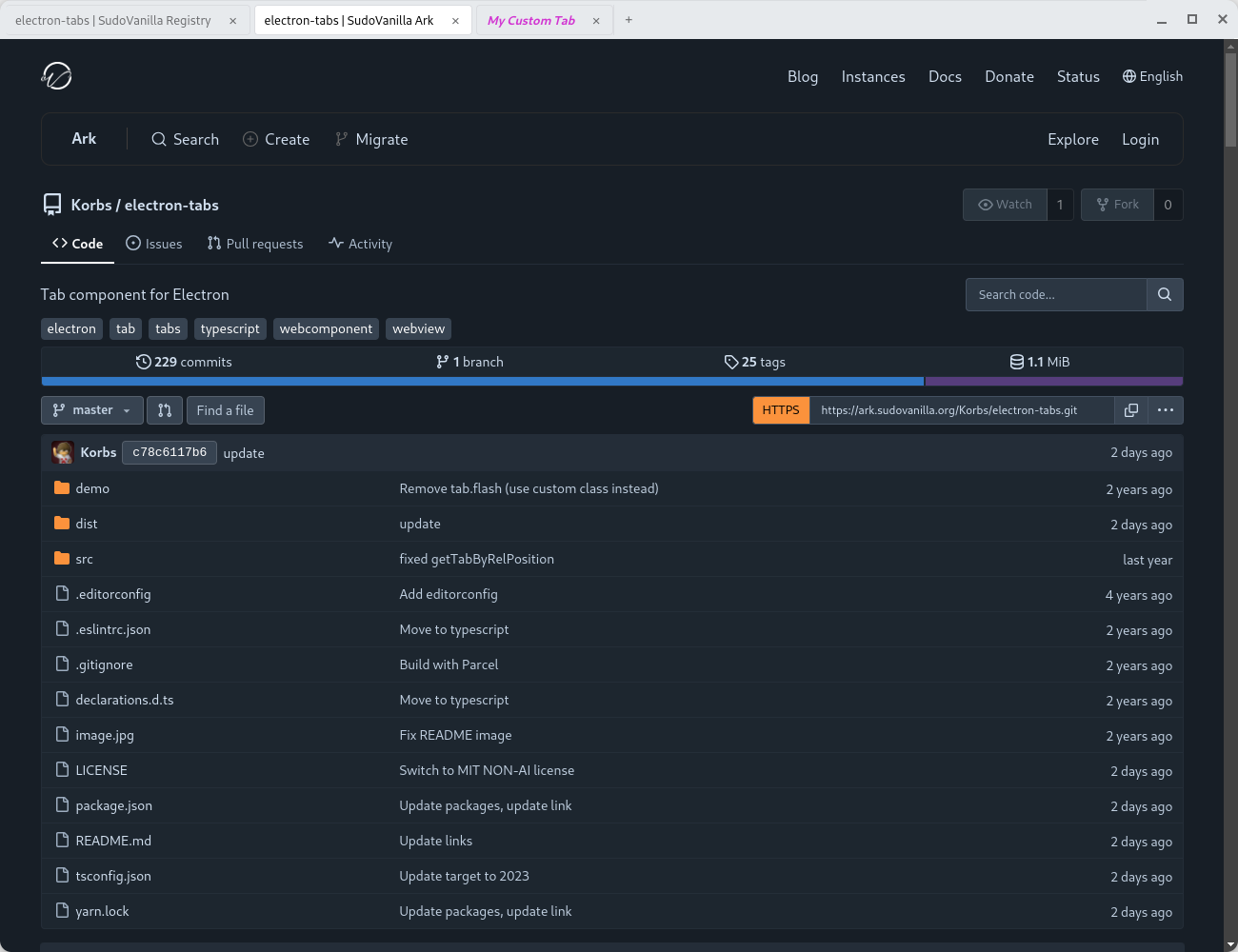View the 1 branch list
The image size is (1238, 952).
469,362
